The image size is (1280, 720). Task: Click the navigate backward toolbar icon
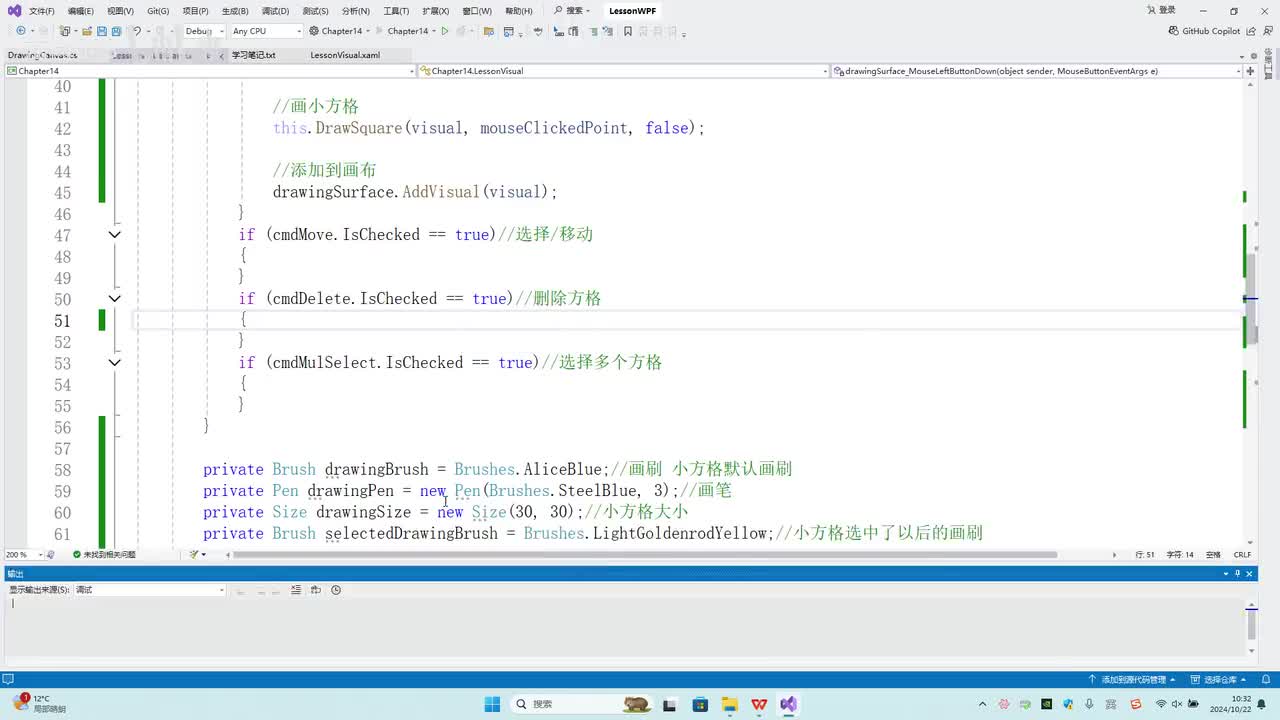click(x=20, y=31)
